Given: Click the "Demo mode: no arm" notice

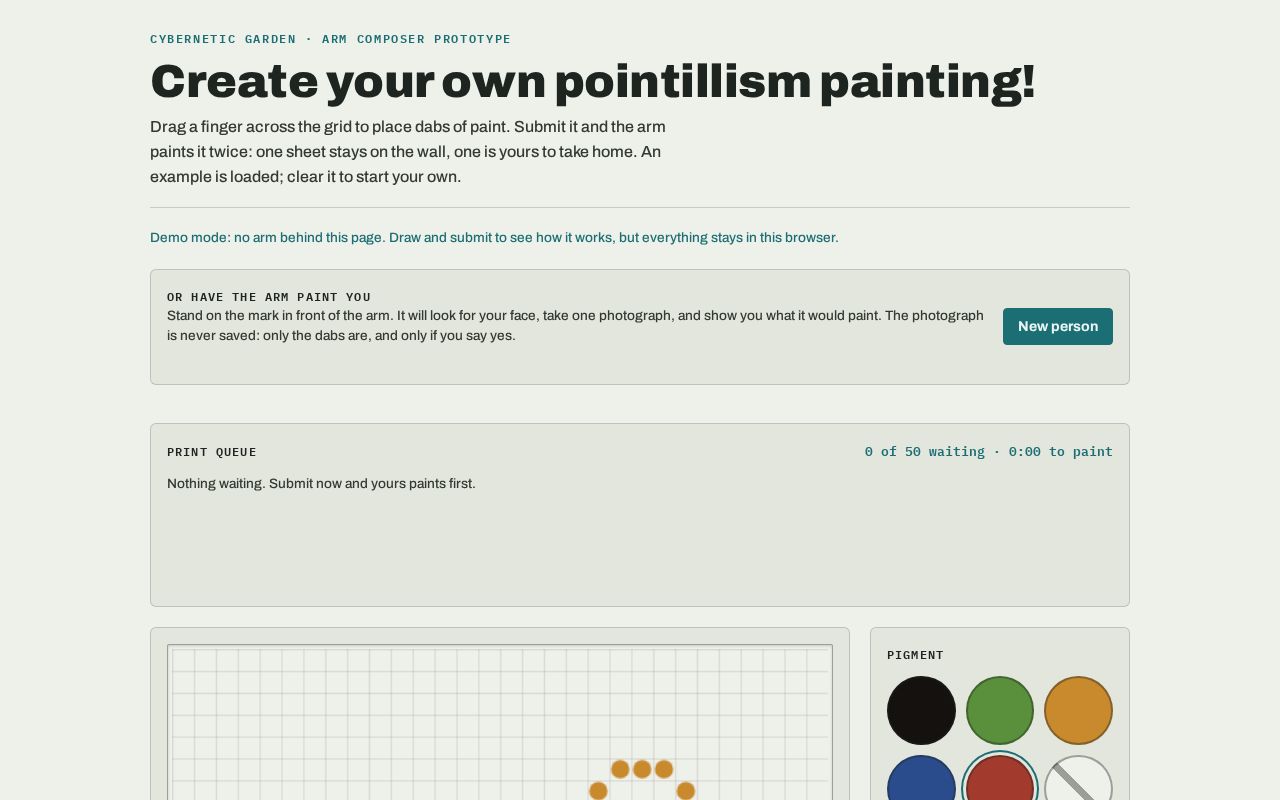Looking at the screenshot, I should (494, 238).
